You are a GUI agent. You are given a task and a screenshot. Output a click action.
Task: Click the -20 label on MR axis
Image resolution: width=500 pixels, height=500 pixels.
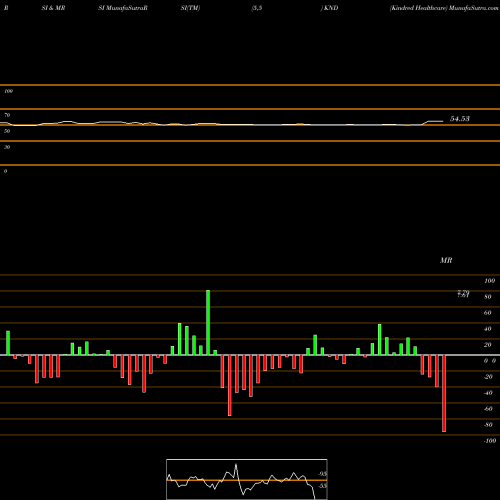pyautogui.click(x=488, y=377)
